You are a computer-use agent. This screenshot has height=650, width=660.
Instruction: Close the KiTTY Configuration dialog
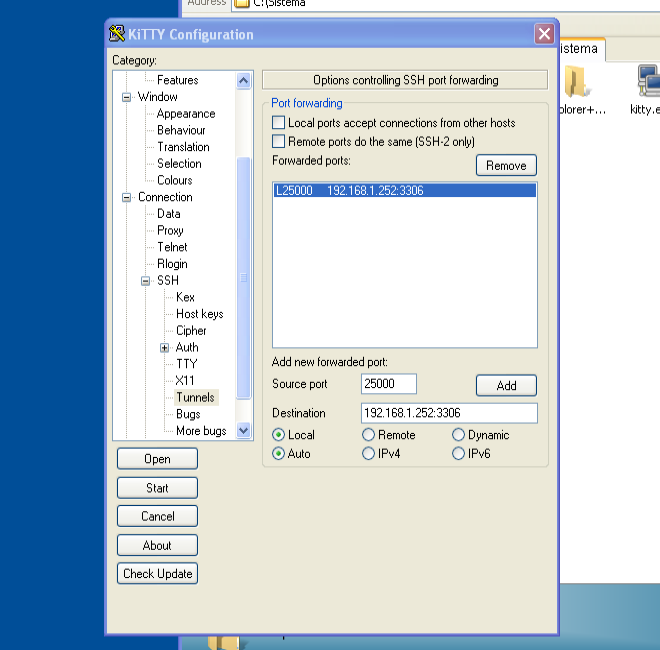tap(544, 34)
